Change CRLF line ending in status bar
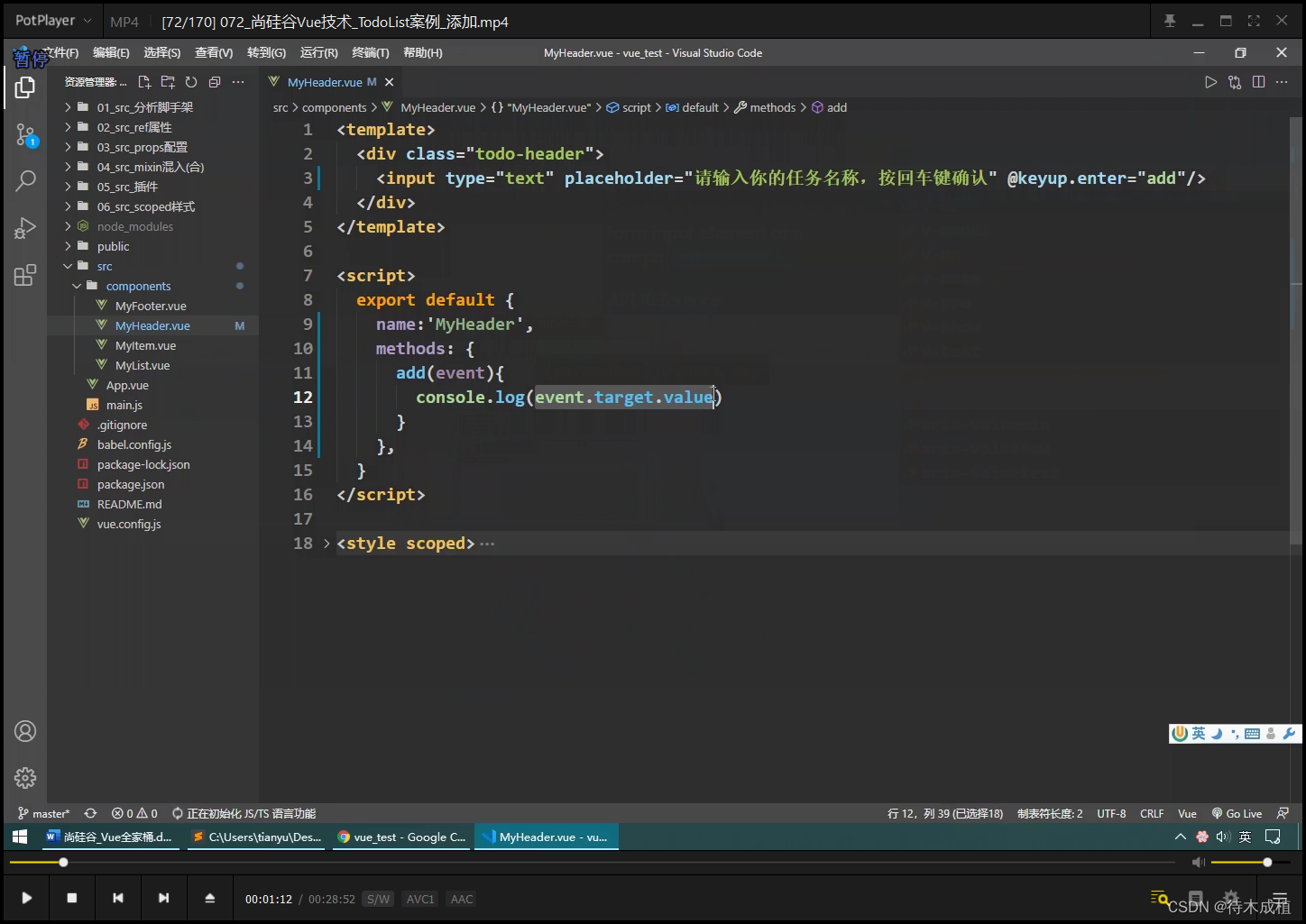Image resolution: width=1306 pixels, height=924 pixels. pyautogui.click(x=1152, y=813)
